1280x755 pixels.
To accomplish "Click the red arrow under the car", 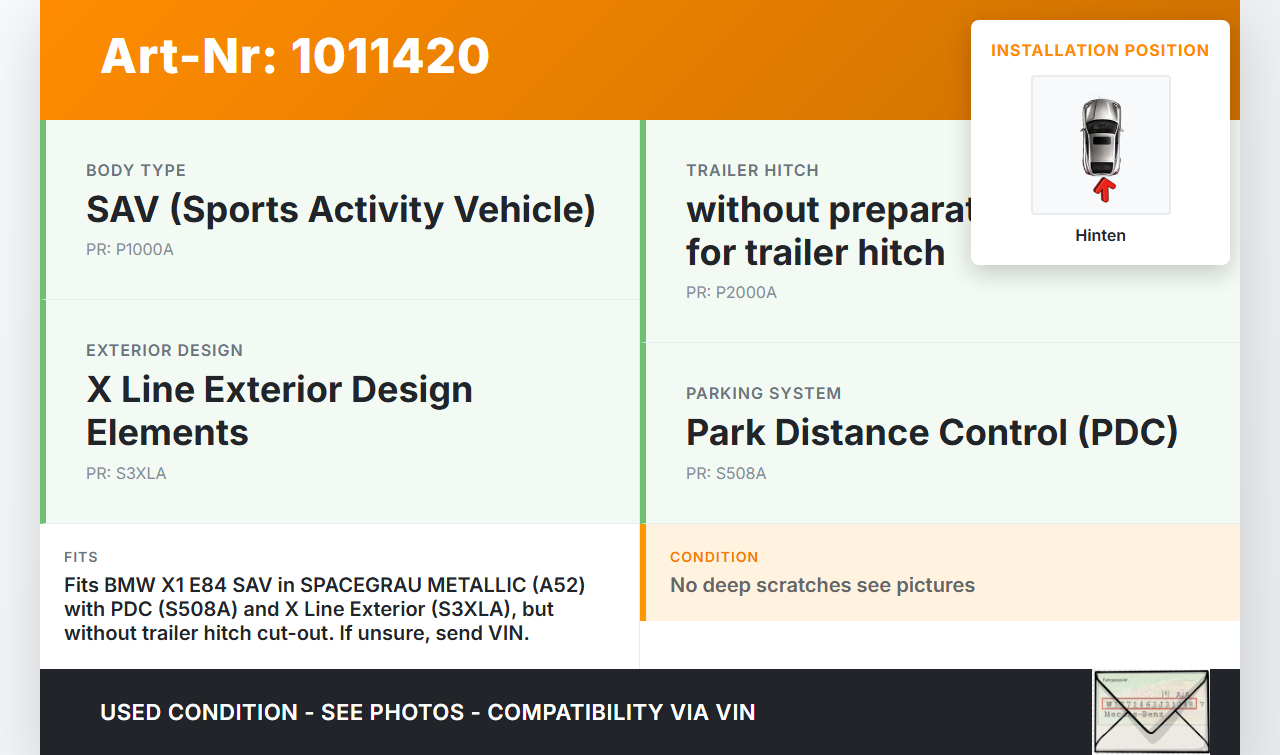I will click(1103, 189).
